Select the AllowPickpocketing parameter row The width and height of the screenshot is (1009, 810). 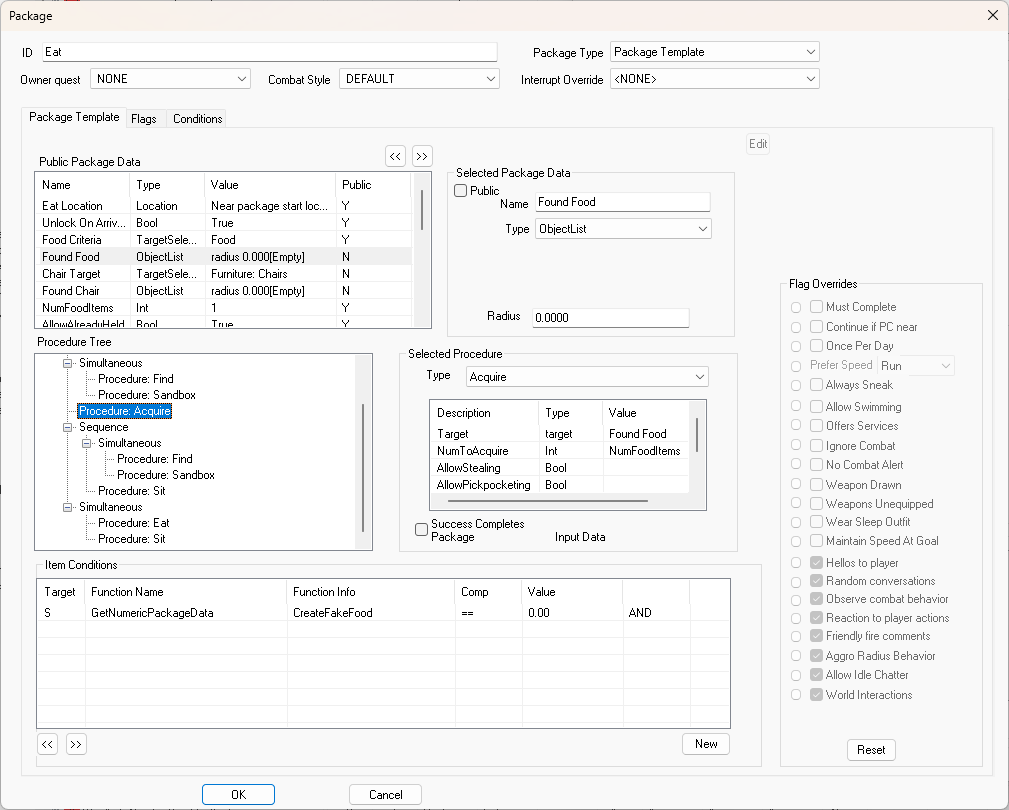tap(560, 485)
